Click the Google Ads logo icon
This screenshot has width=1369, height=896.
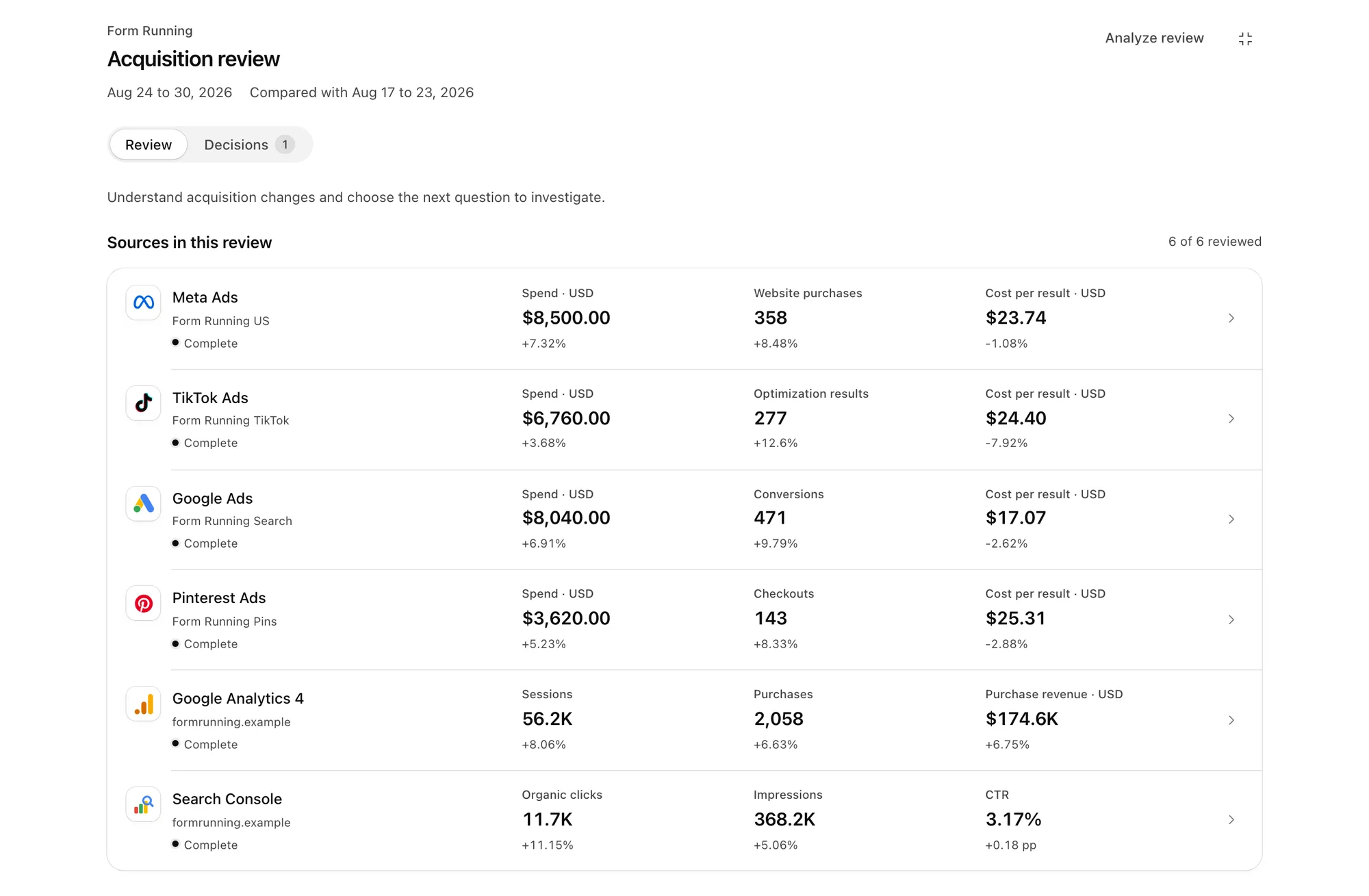click(143, 504)
